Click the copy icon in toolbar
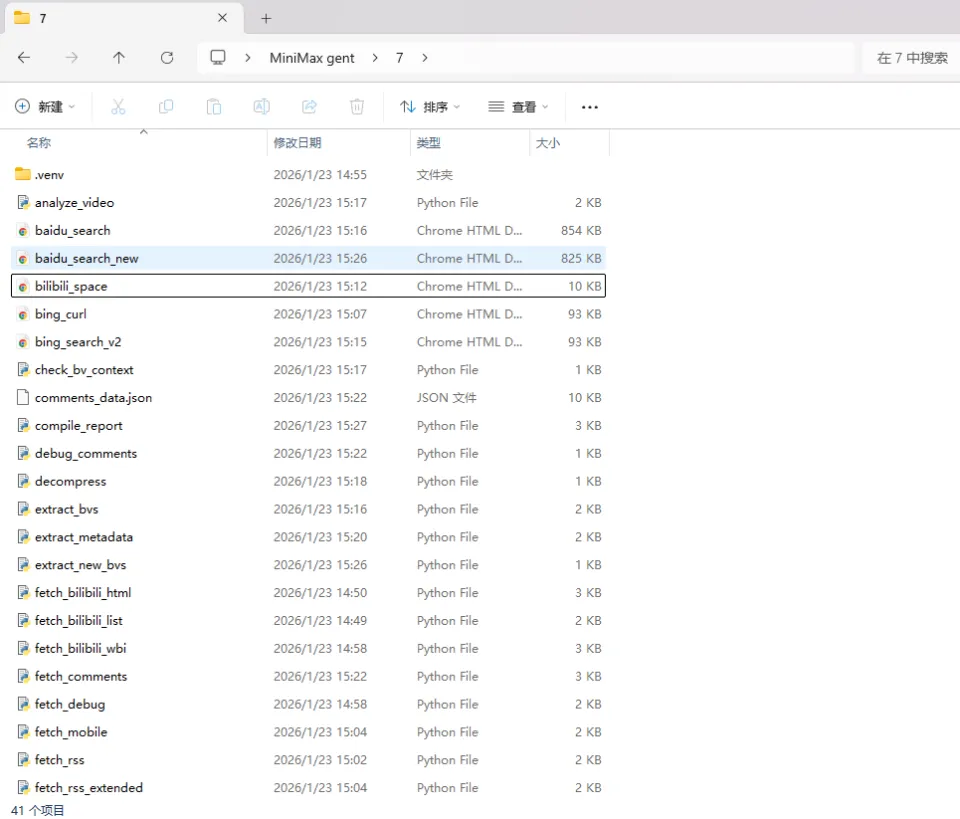This screenshot has height=819, width=960. pyautogui.click(x=166, y=107)
